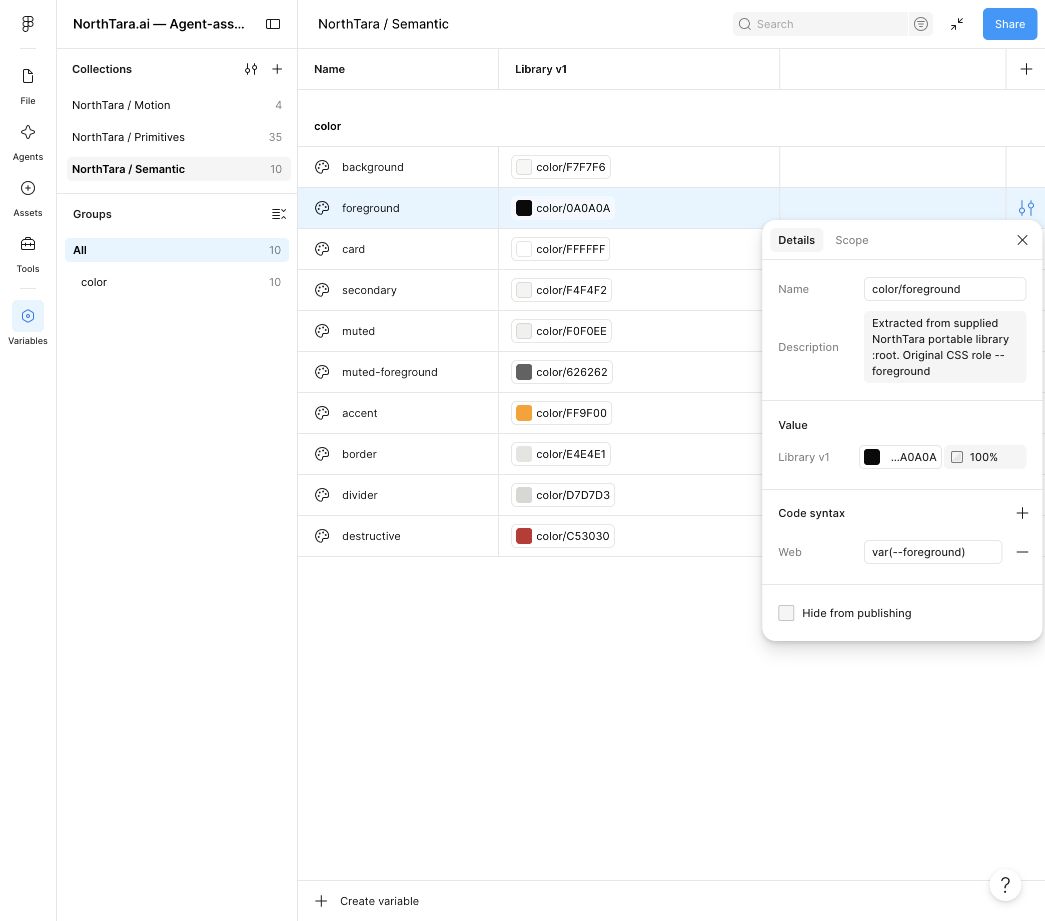
Task: Add another code syntax with plus
Action: point(1022,512)
